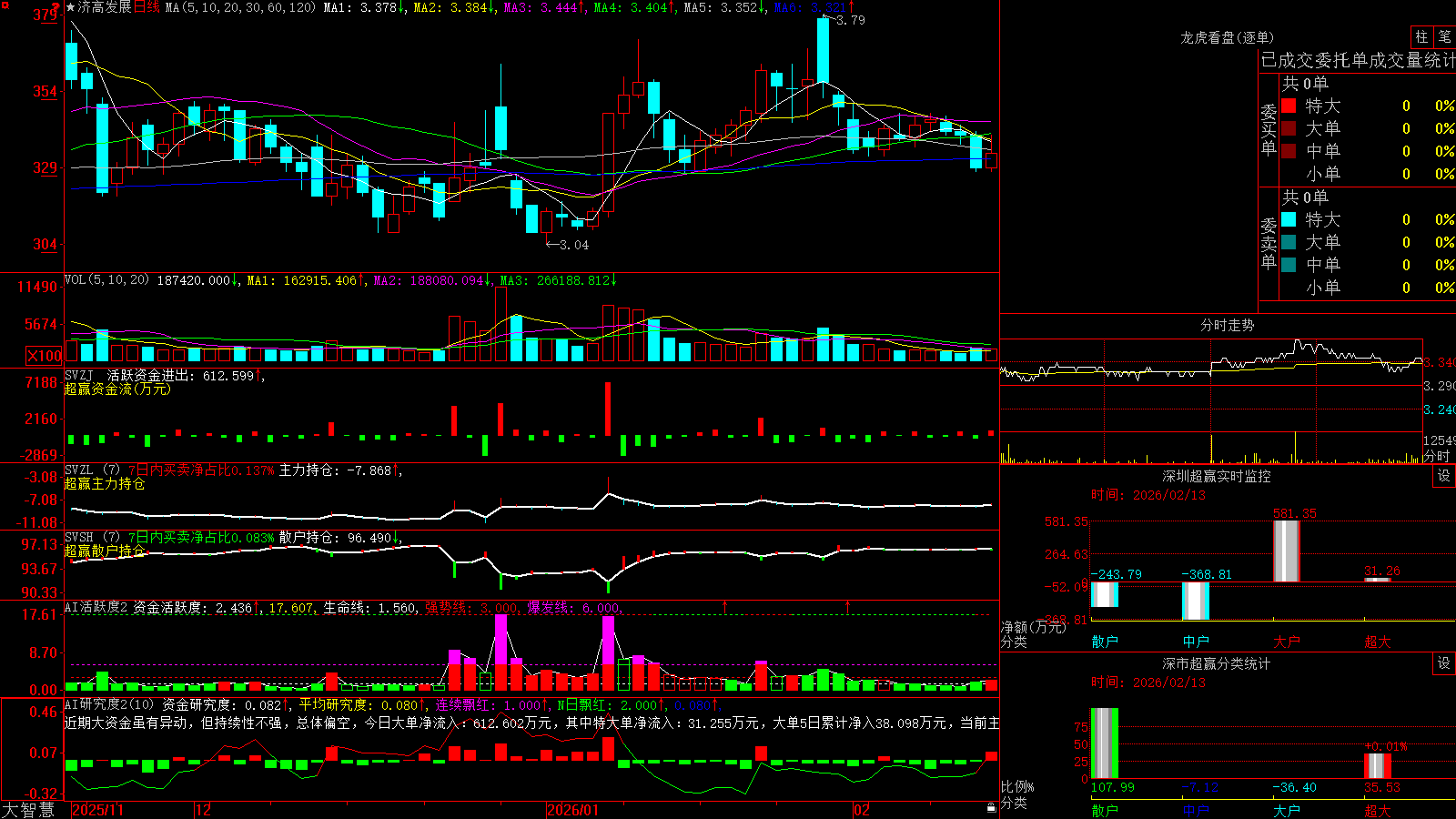The image size is (1456, 819).
Task: Click the lock icon at chart bottom-right
Action: click(x=992, y=808)
